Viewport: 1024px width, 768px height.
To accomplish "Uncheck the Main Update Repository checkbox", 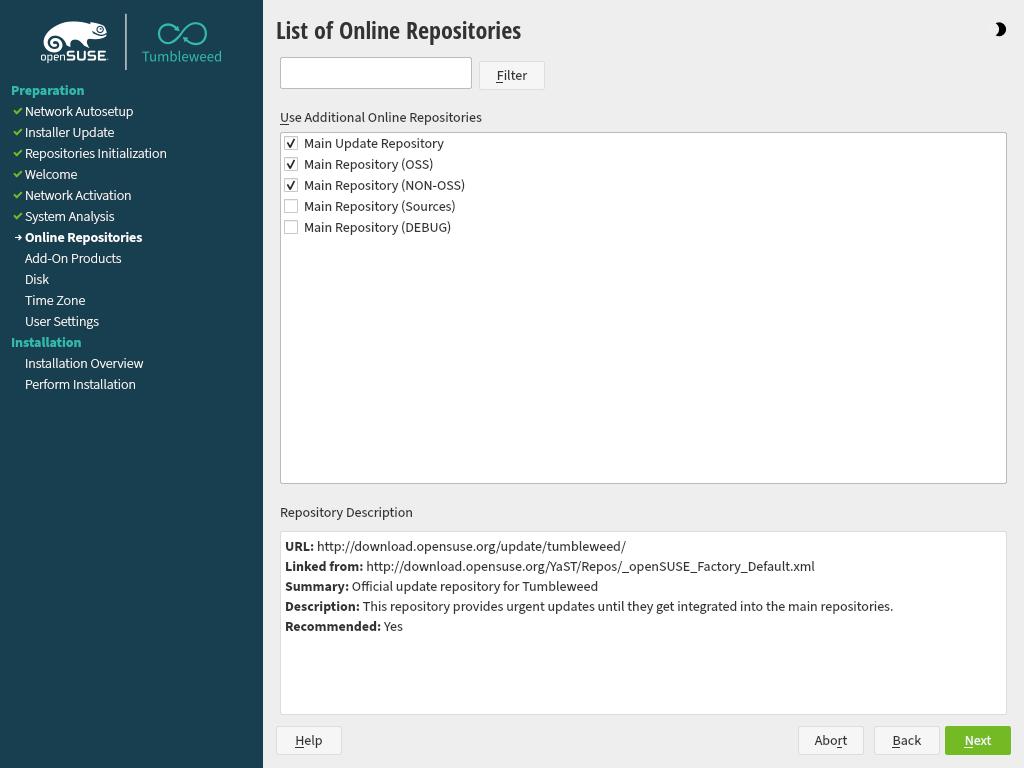I will (x=291, y=143).
